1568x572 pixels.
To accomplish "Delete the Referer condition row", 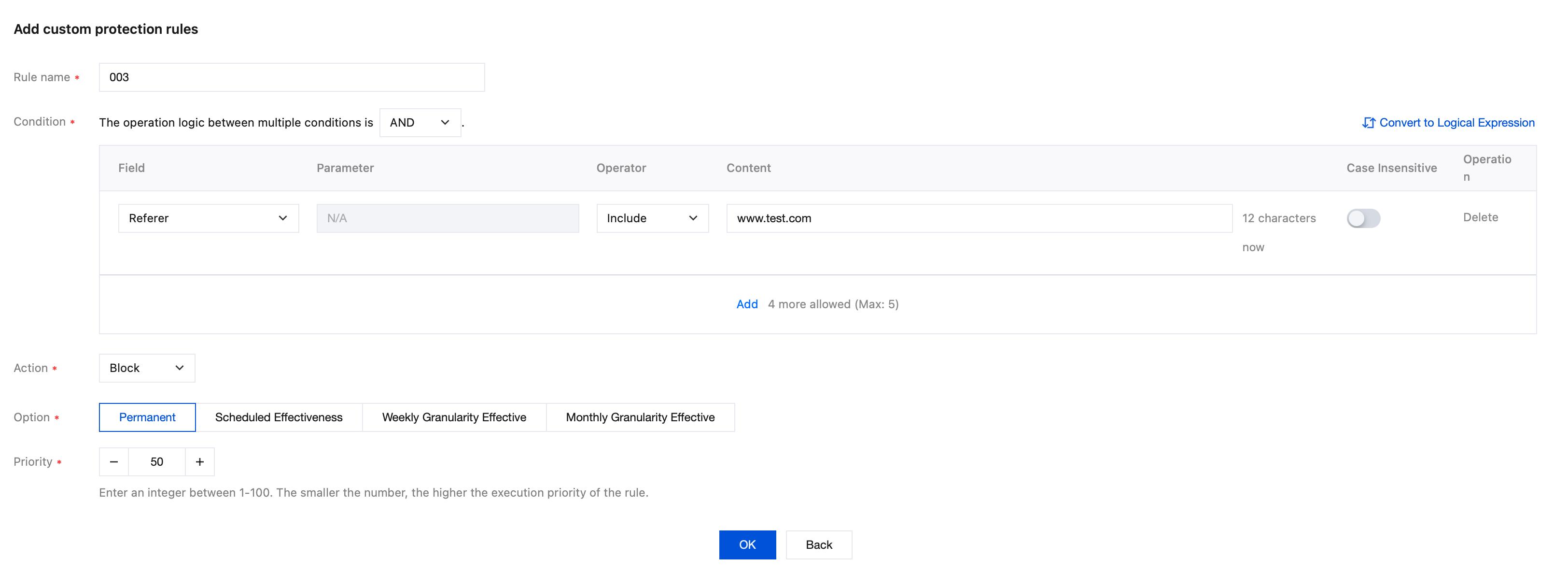I will (x=1480, y=217).
